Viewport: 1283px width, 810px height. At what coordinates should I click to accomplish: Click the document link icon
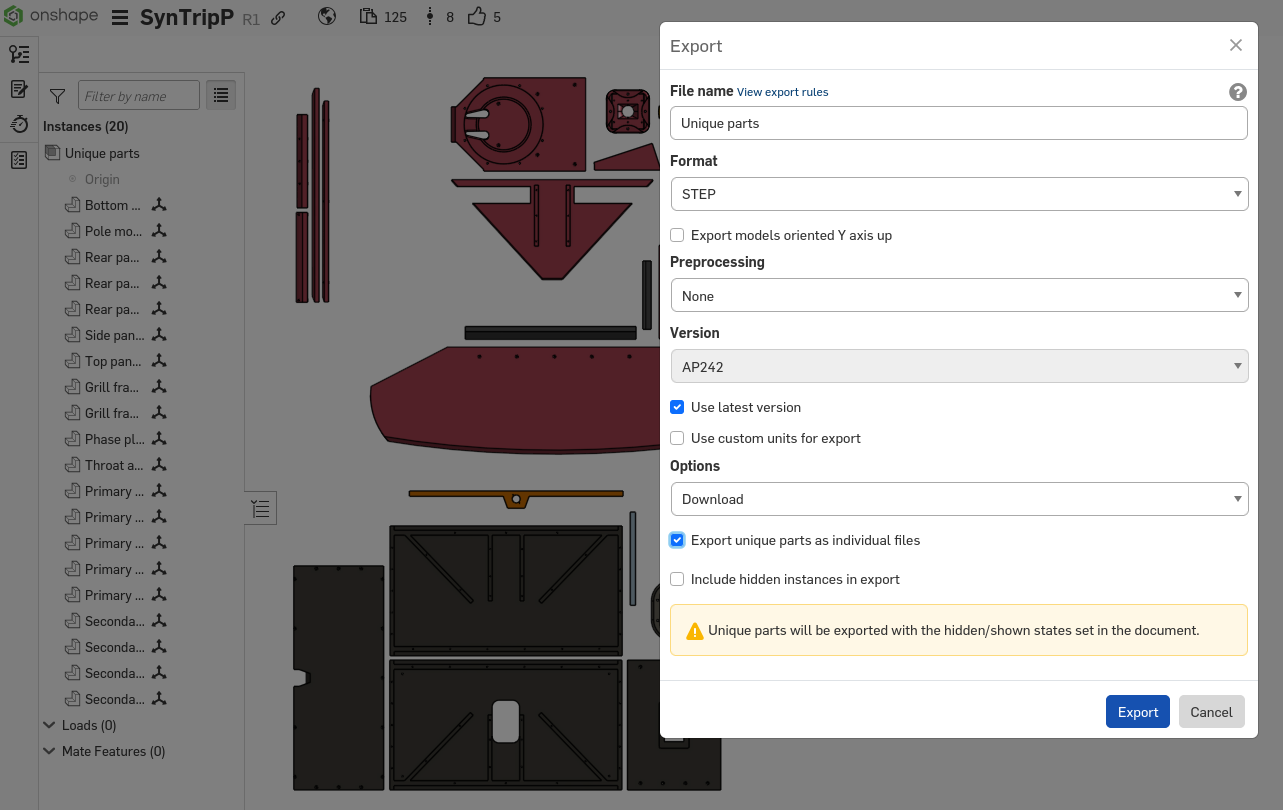[279, 18]
